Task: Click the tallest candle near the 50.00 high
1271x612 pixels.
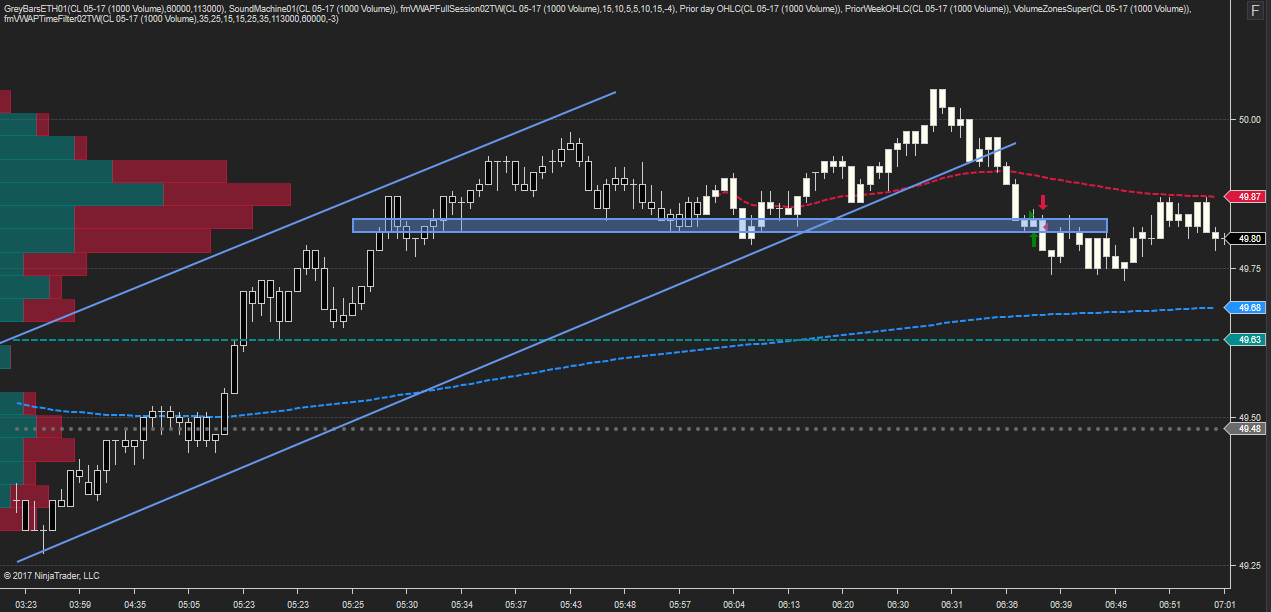Action: click(933, 108)
